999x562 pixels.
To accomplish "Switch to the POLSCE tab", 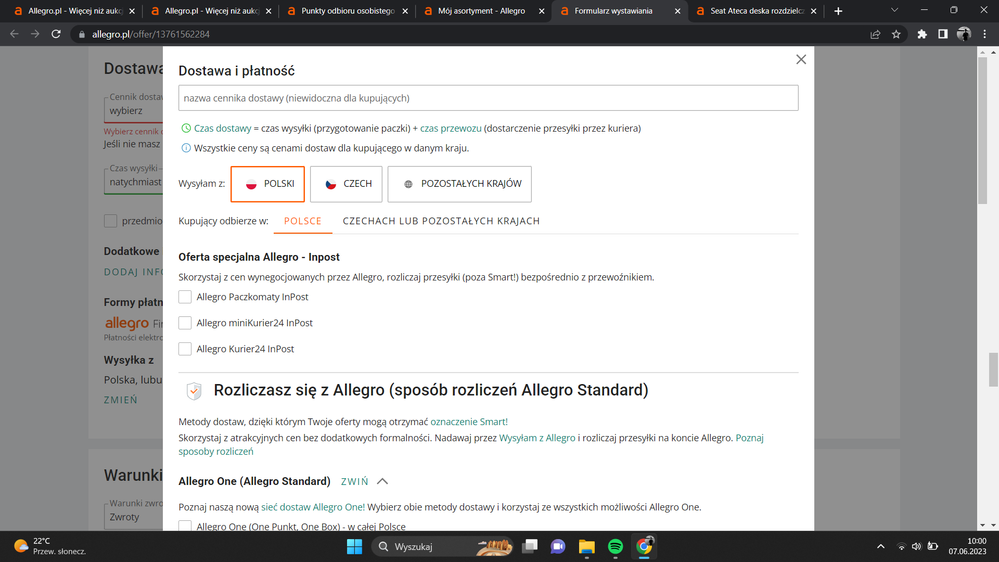I will (303, 220).
